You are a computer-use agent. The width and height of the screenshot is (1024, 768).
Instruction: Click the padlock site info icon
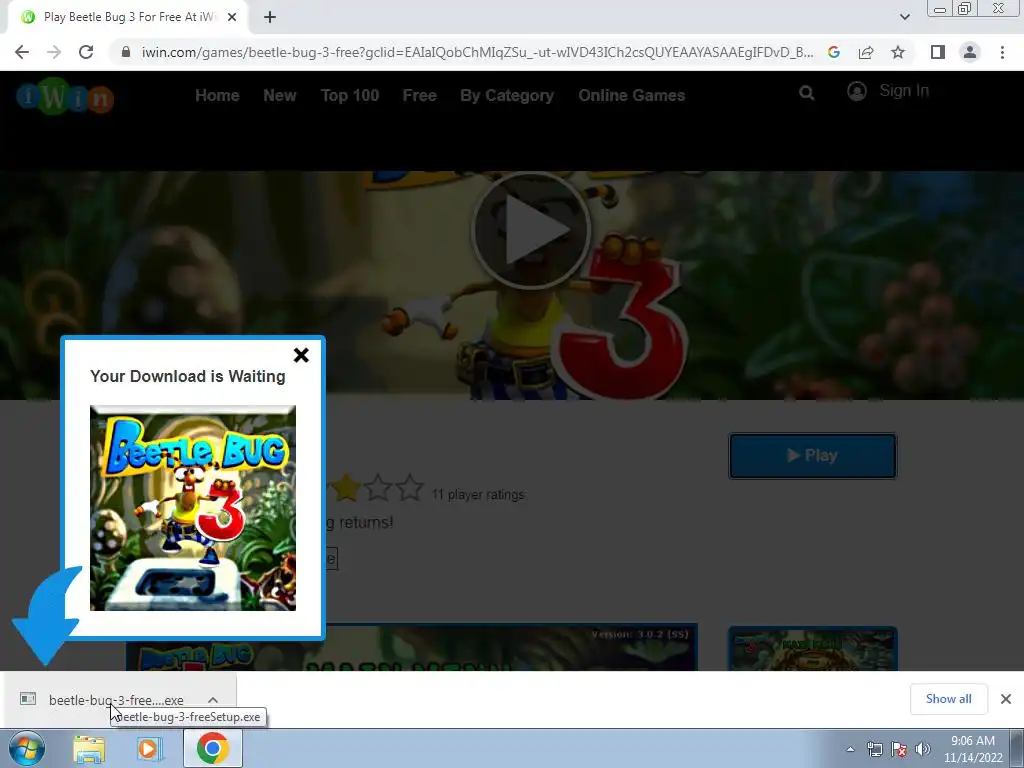coord(126,52)
